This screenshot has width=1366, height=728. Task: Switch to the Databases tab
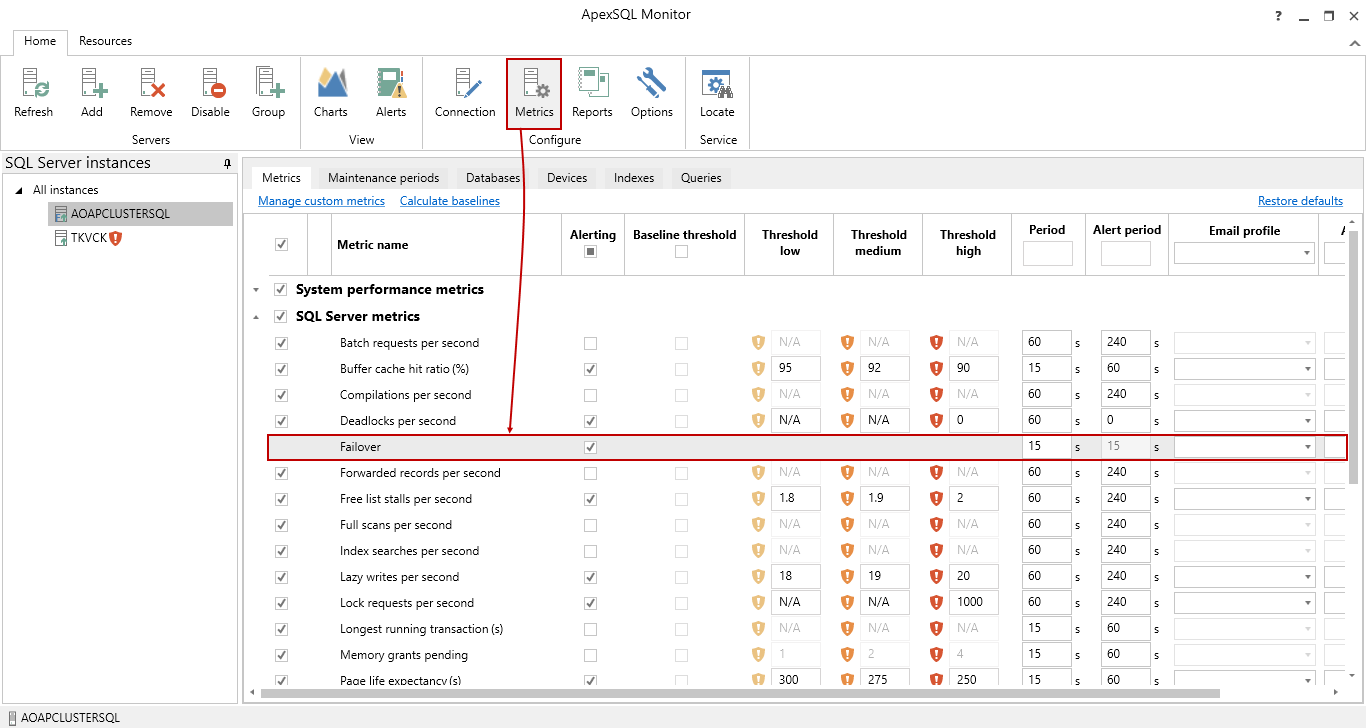coord(493,178)
